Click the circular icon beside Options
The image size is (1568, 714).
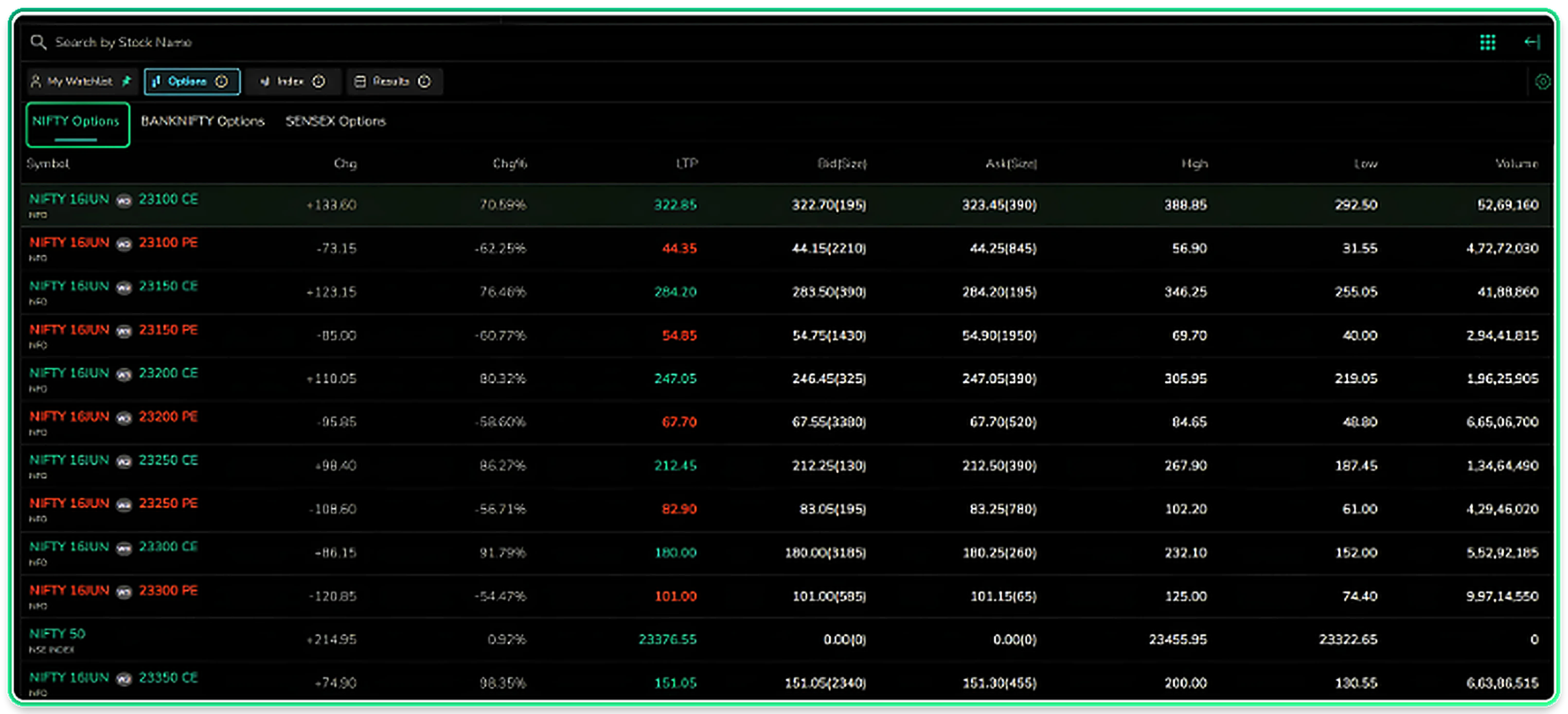click(x=222, y=82)
